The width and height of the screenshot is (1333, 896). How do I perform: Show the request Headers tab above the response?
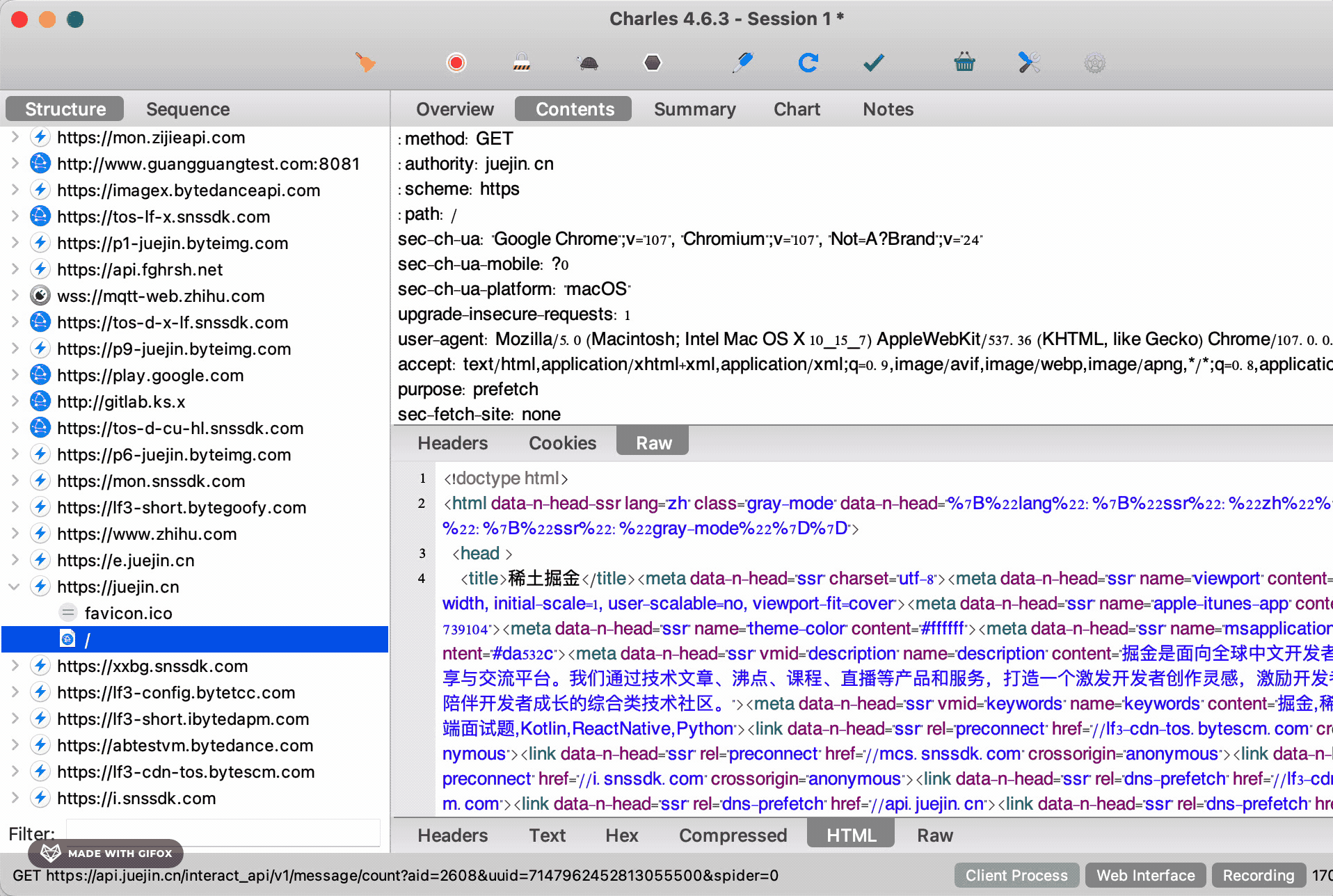pos(452,442)
